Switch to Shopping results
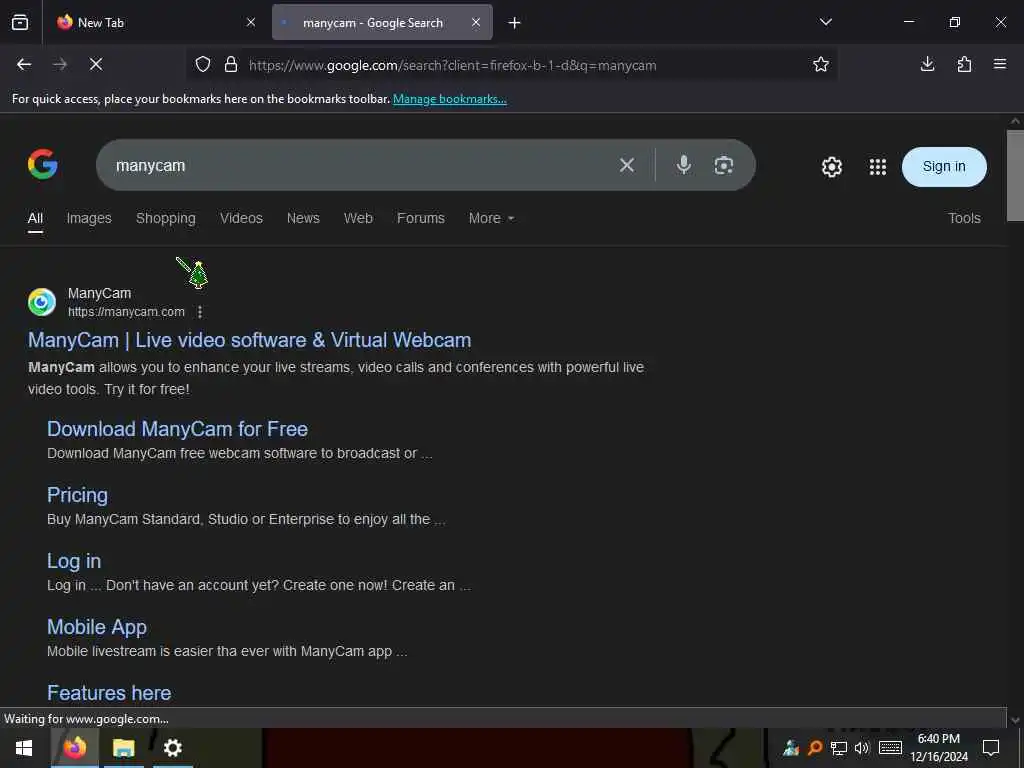This screenshot has width=1024, height=768. 166,218
